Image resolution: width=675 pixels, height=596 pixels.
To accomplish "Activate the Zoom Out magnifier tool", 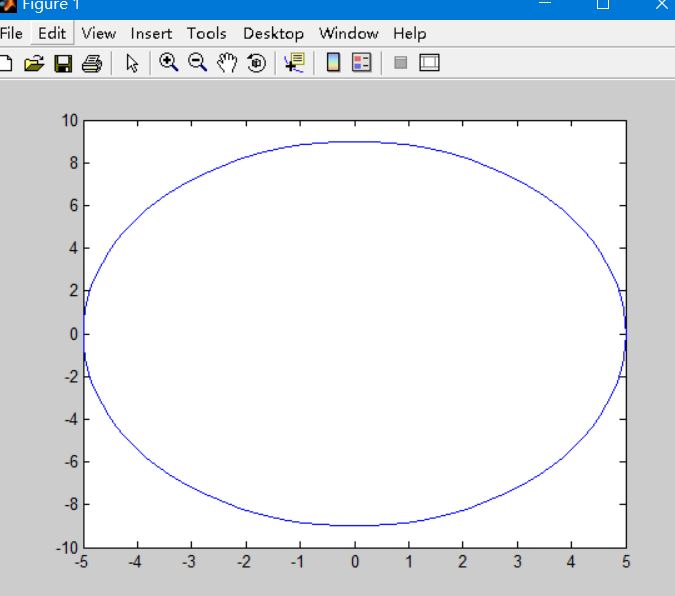I will 198,62.
